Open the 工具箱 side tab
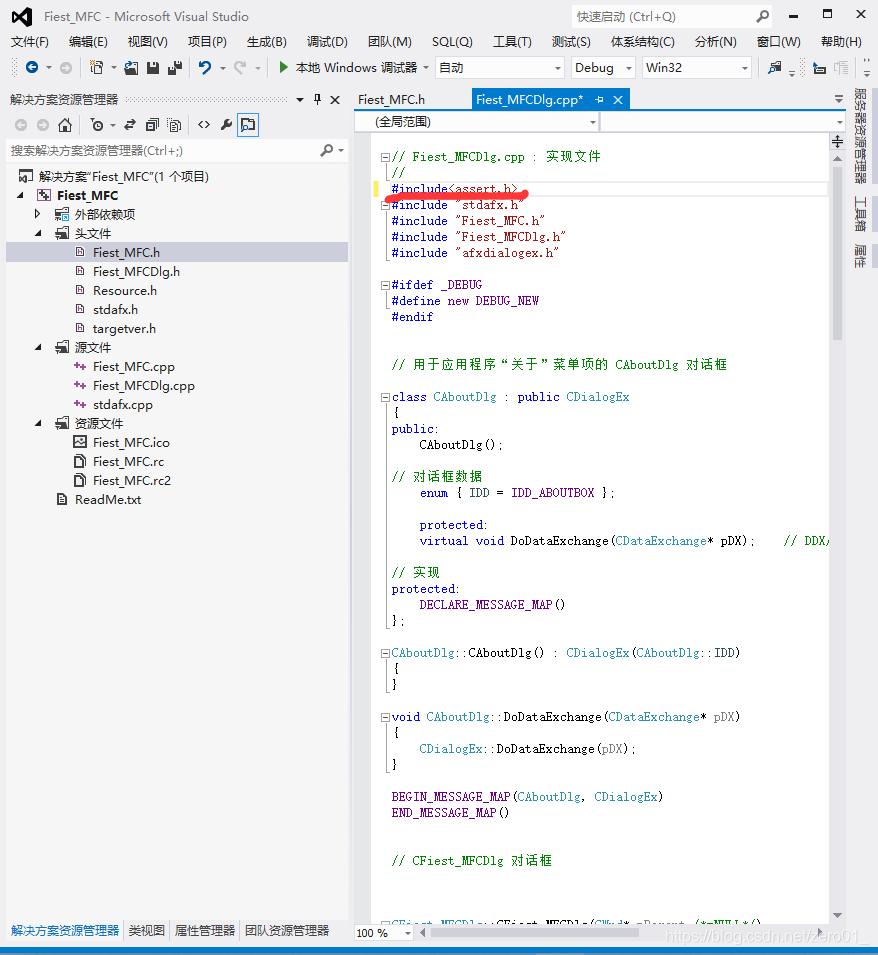 point(860,214)
